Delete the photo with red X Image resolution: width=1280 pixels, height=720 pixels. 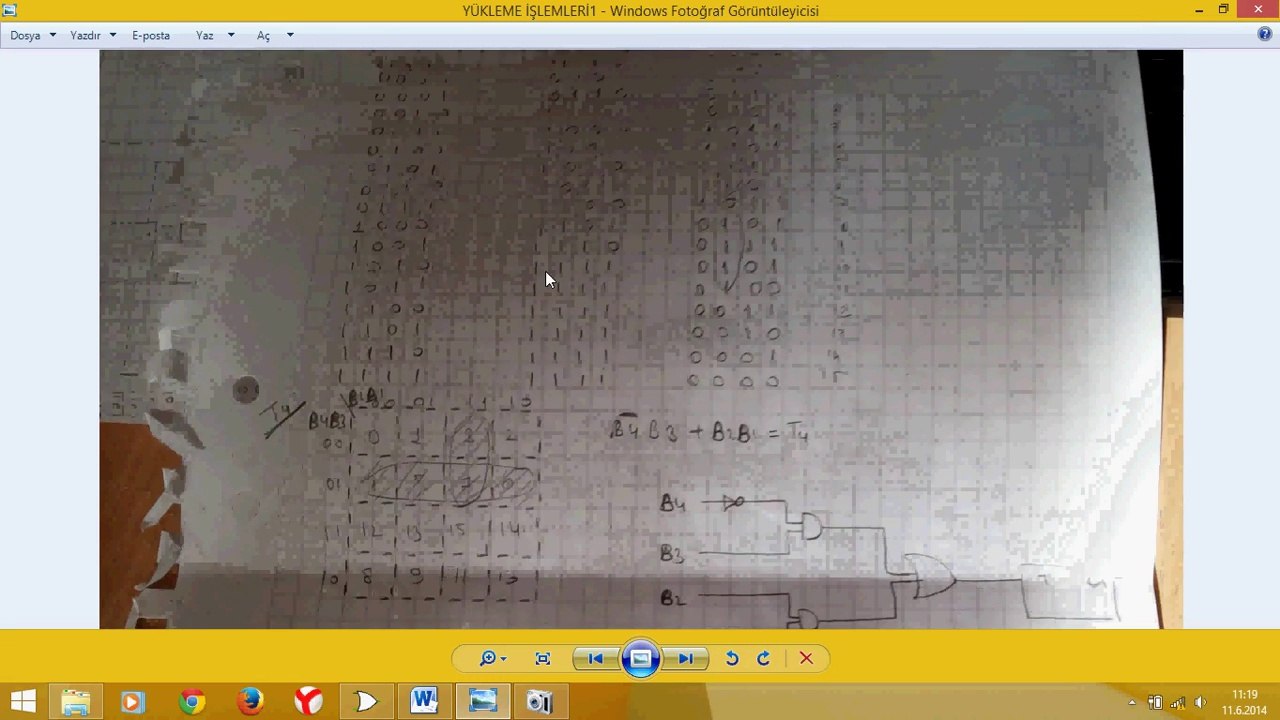coord(806,658)
